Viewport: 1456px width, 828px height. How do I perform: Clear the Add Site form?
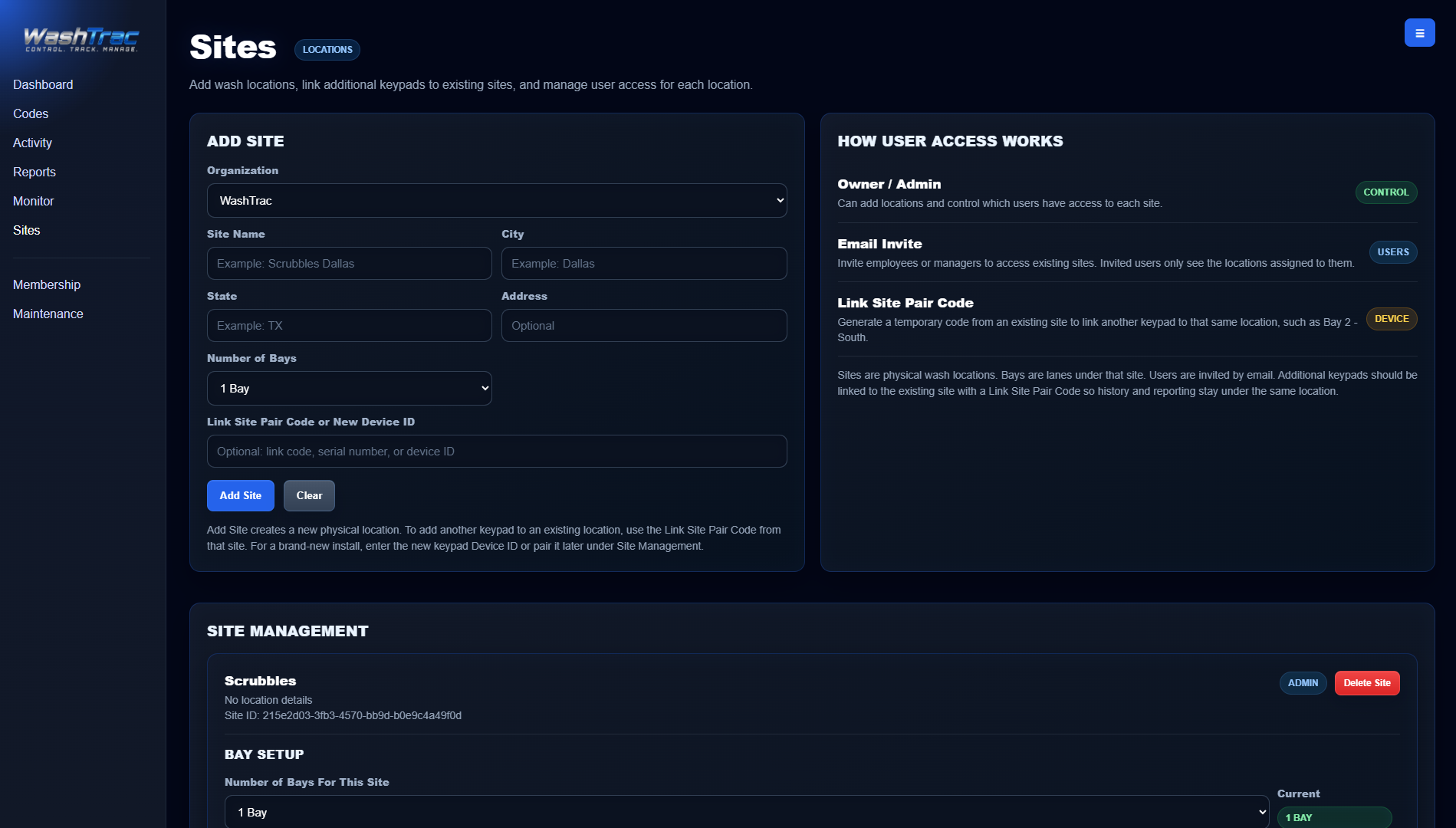(x=309, y=495)
